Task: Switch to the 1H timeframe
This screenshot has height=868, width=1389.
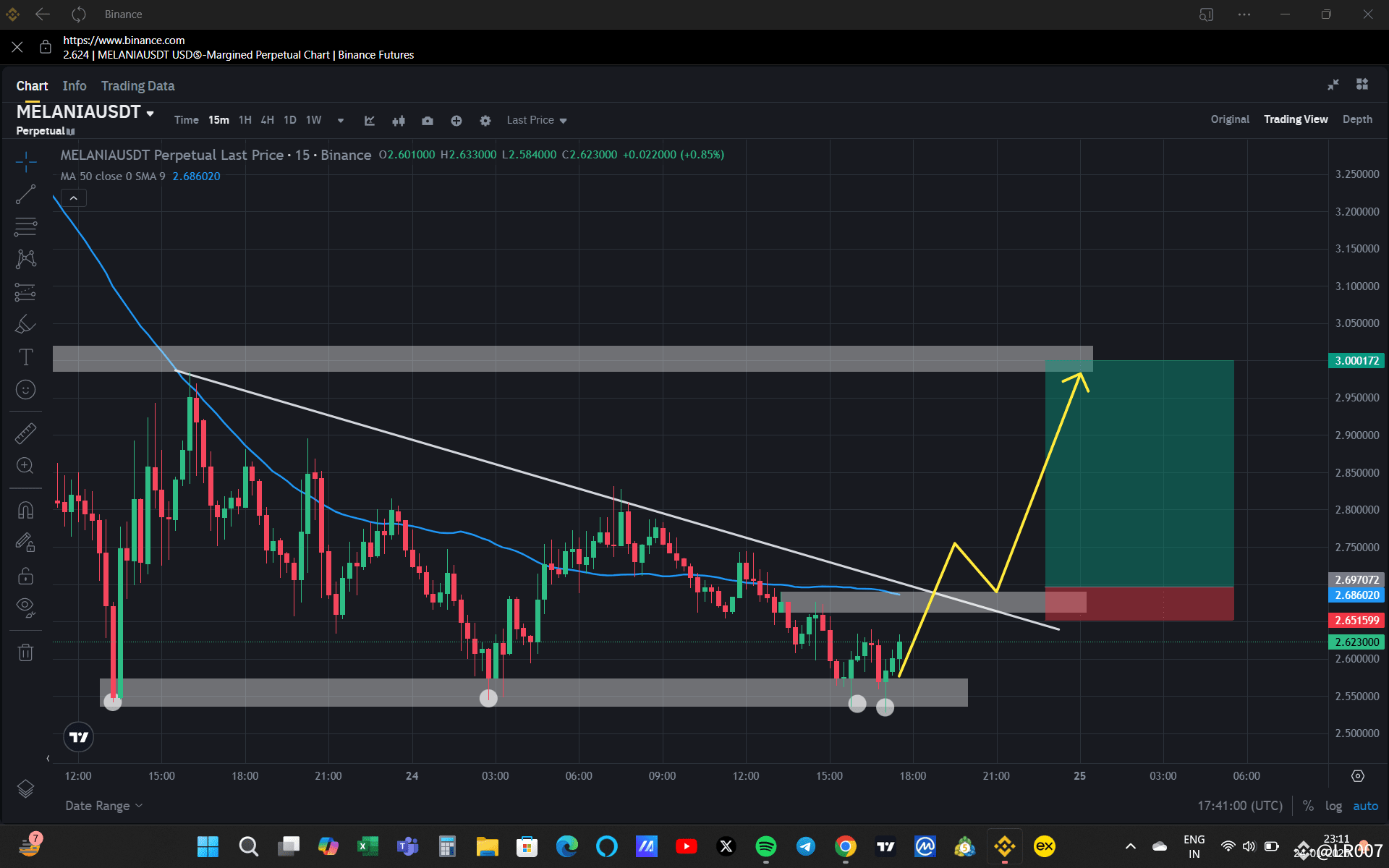Action: pyautogui.click(x=245, y=120)
